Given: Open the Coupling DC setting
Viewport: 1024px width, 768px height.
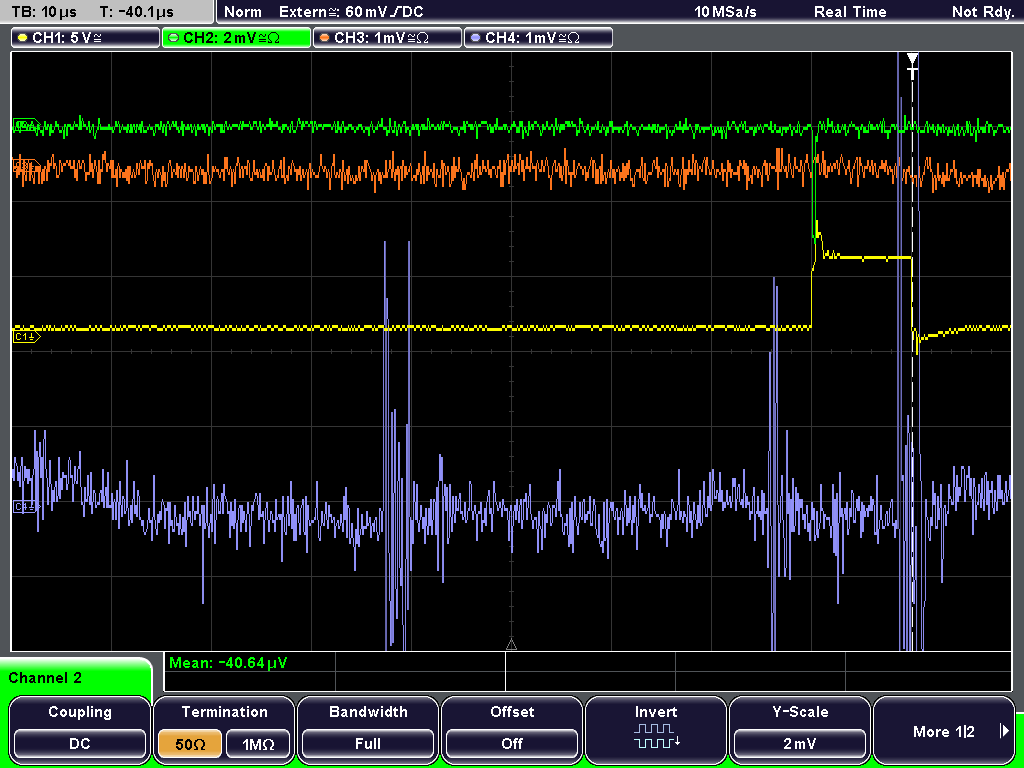Looking at the screenshot, I should point(80,728).
